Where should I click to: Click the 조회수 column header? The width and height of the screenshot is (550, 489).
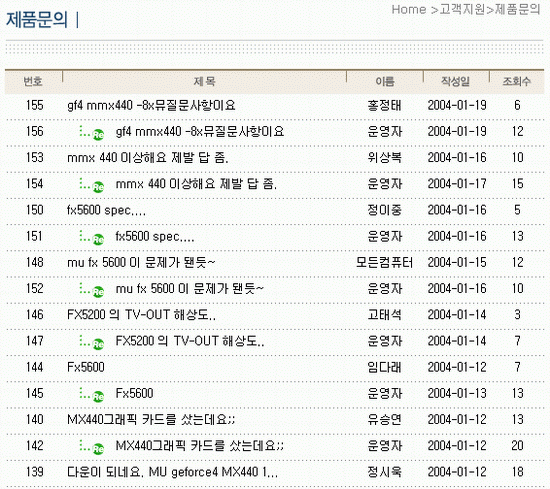[x=517, y=81]
